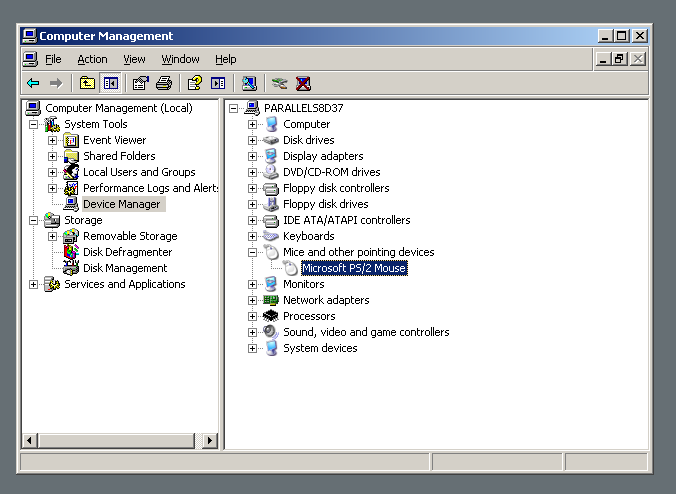676x494 pixels.
Task: Click the Disk Defragmenter icon
Action: 71,252
